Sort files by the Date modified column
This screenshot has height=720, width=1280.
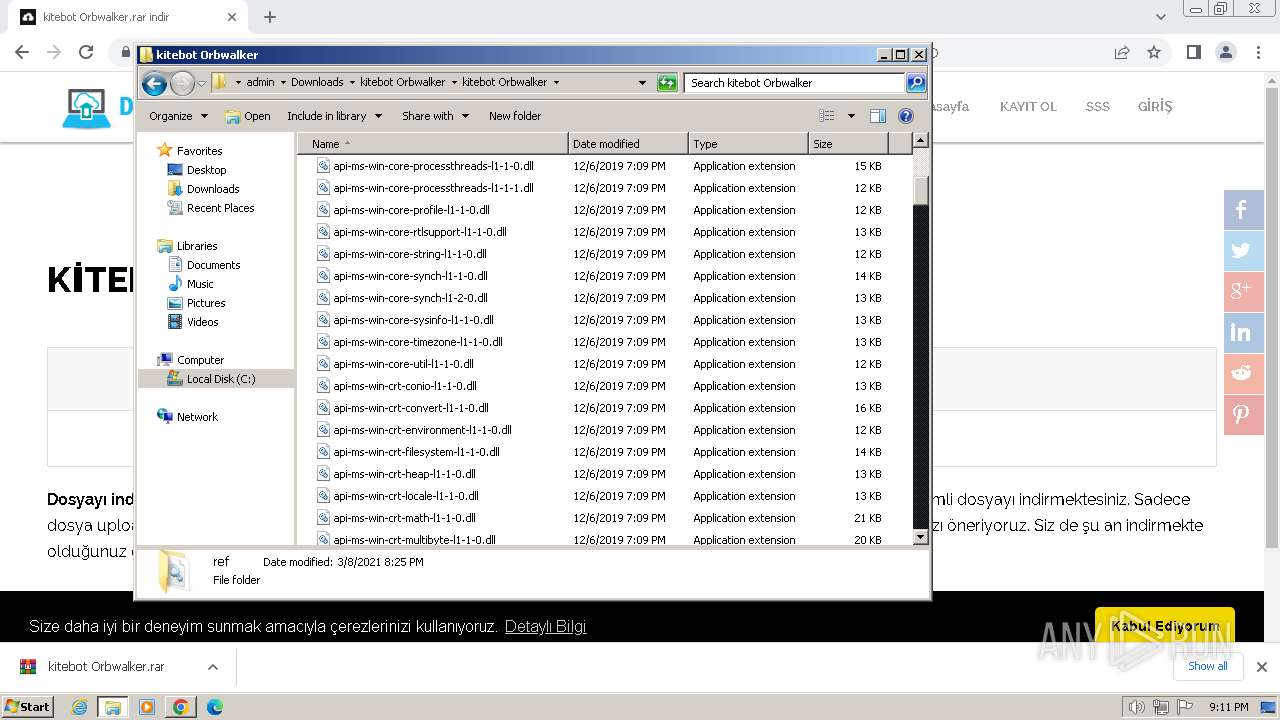(x=628, y=144)
